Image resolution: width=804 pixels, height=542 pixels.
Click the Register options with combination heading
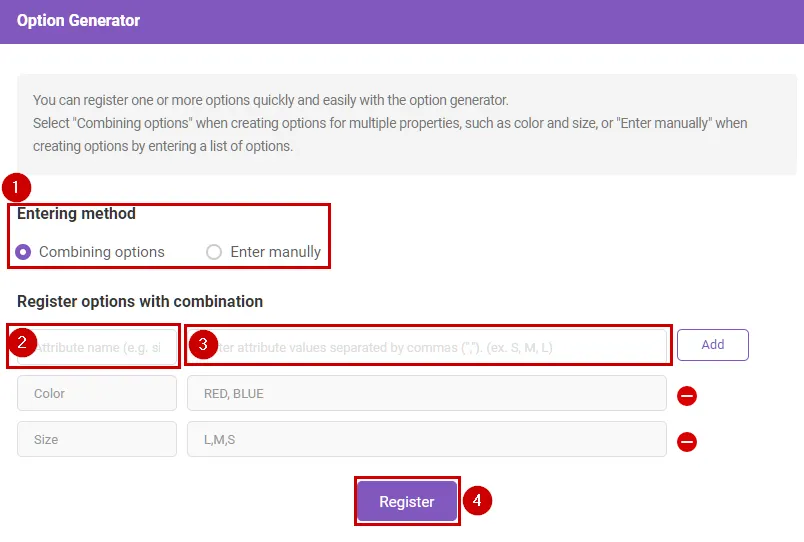click(x=140, y=301)
